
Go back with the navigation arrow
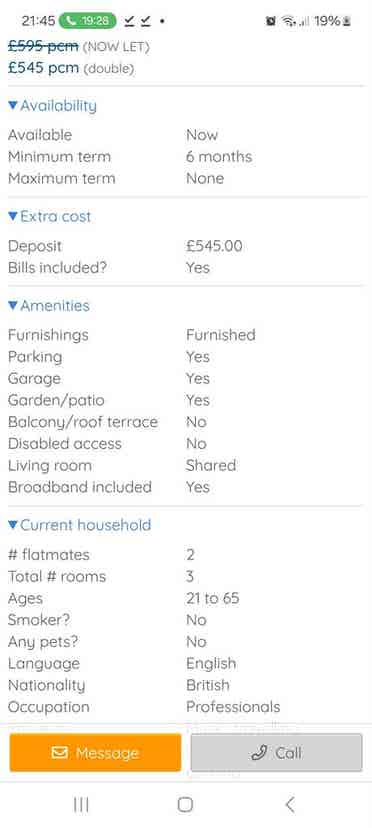[x=289, y=804]
